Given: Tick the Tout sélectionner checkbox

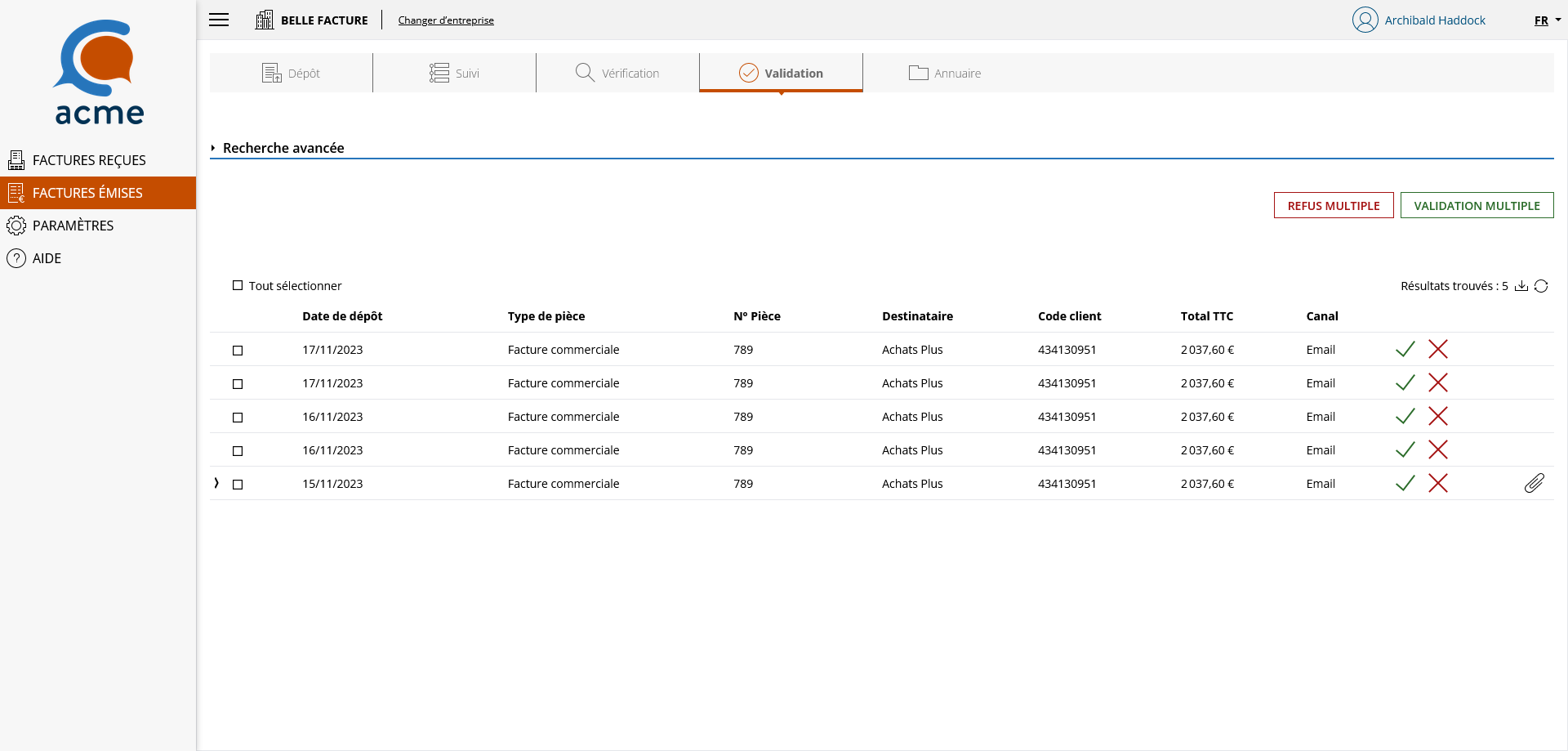Looking at the screenshot, I should coord(238,285).
